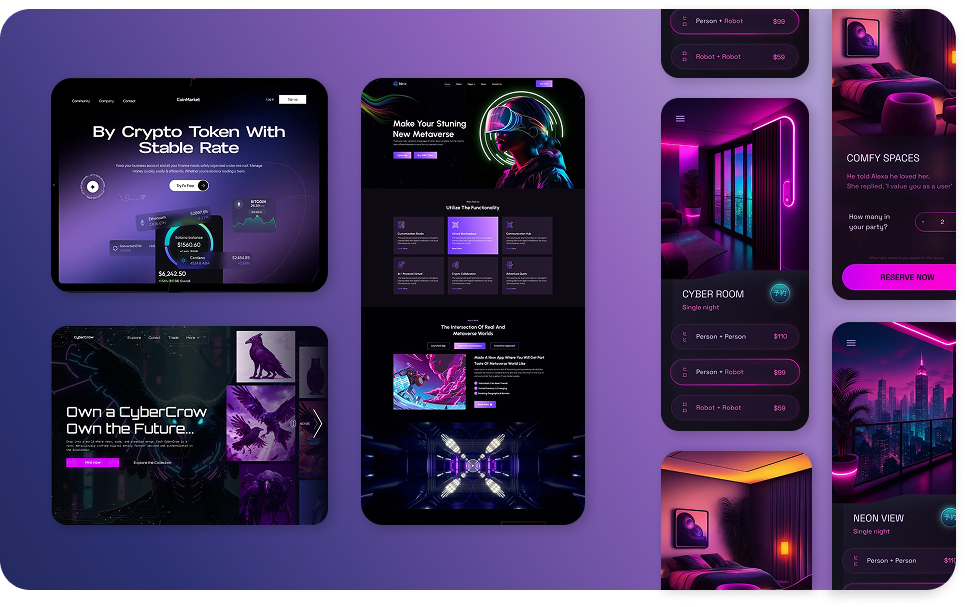Select Person + Person $110 option in Cyber Room
965x607 pixels.
734,337
